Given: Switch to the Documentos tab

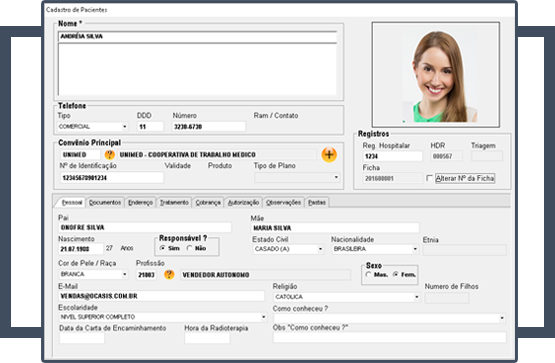Looking at the screenshot, I should click(x=105, y=202).
